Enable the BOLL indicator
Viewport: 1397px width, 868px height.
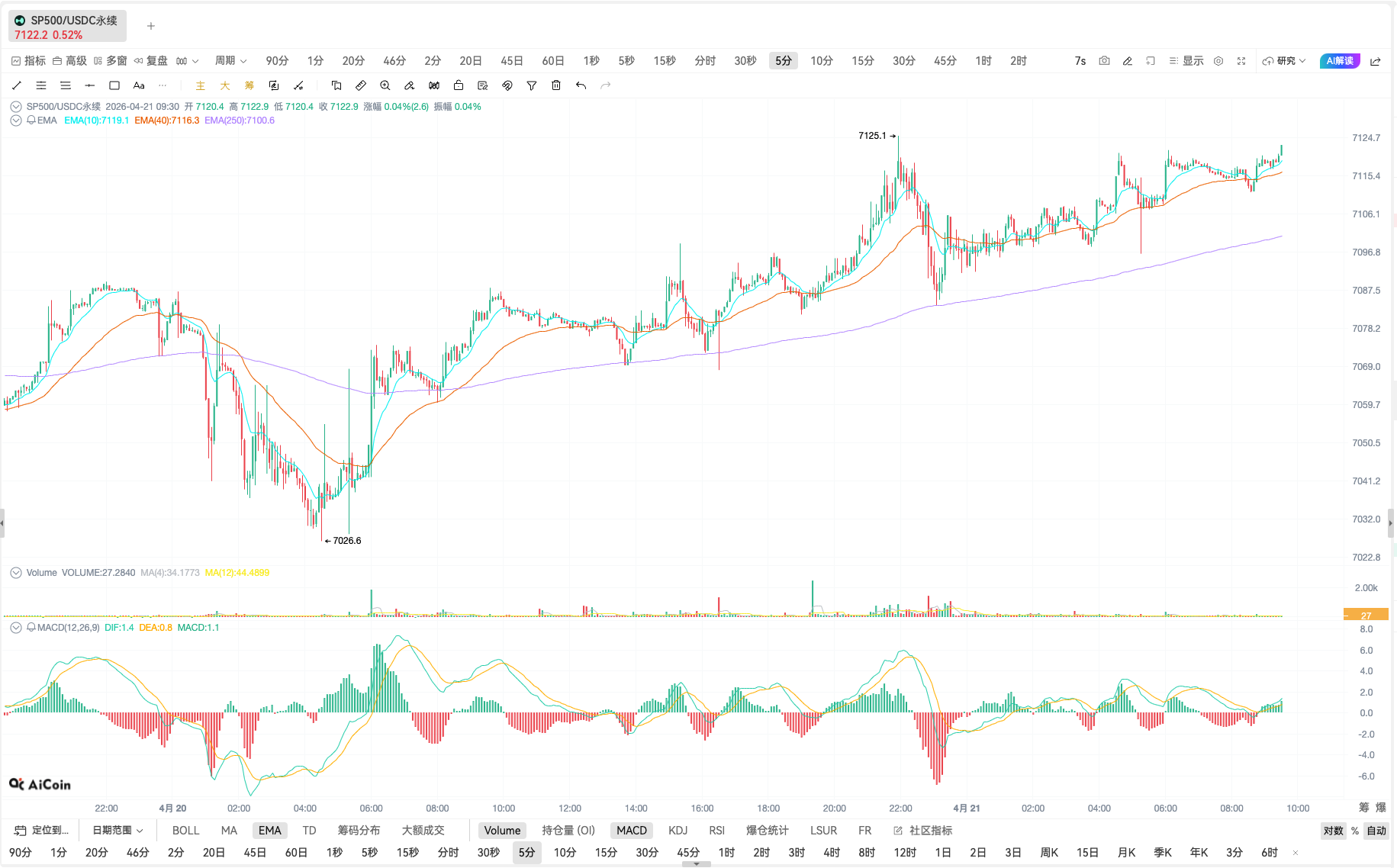pos(185,831)
